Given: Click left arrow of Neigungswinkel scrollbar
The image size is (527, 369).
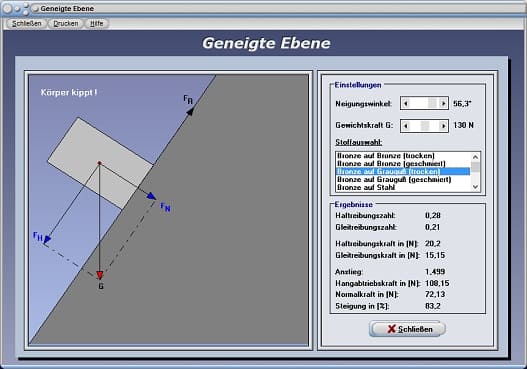Looking at the screenshot, I should pos(406,103).
